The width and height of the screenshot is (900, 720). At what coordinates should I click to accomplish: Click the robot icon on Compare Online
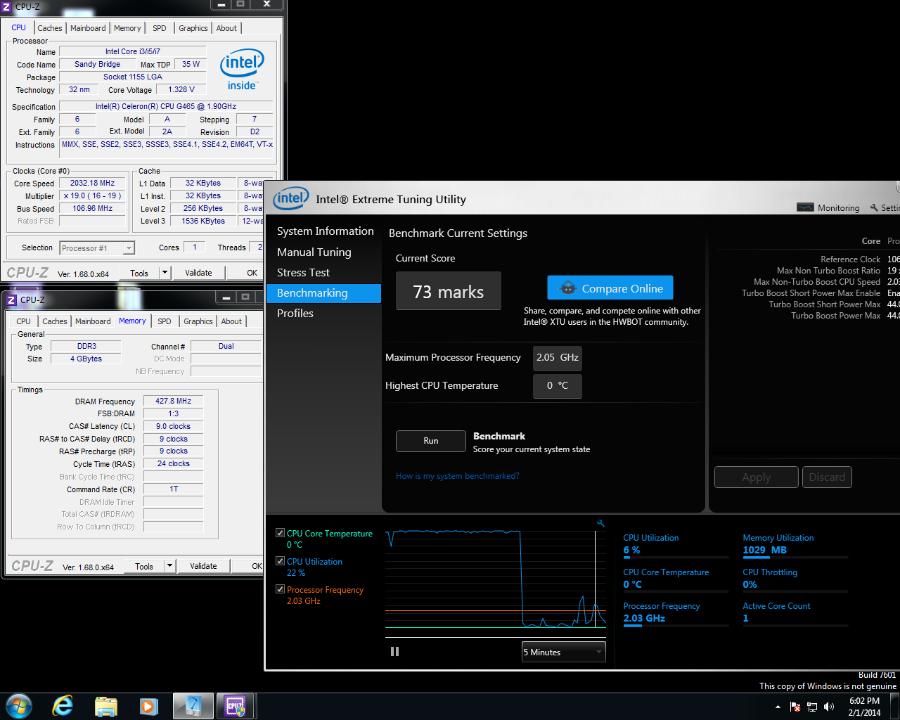click(x=568, y=288)
